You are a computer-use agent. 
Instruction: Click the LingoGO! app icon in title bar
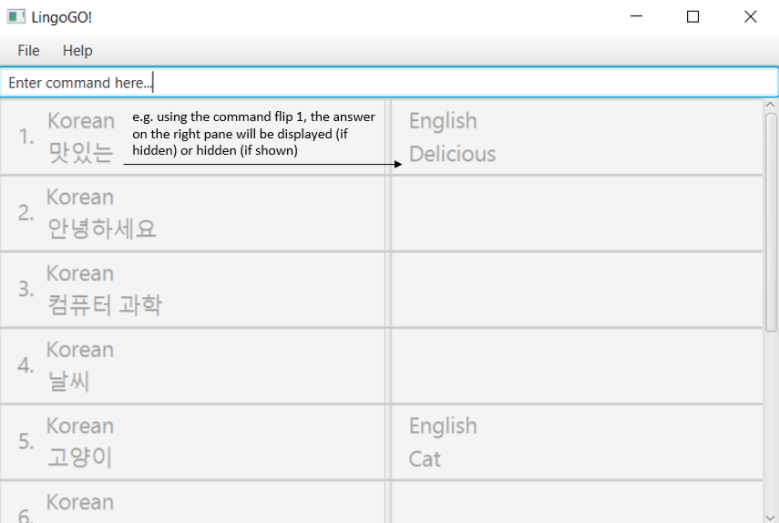(x=17, y=17)
